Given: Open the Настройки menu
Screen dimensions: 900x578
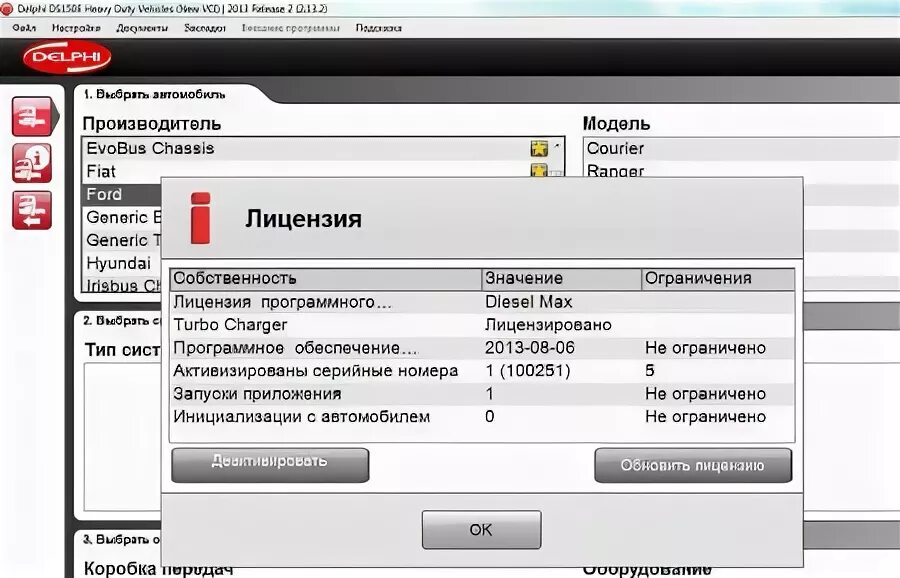Looking at the screenshot, I should click(76, 28).
